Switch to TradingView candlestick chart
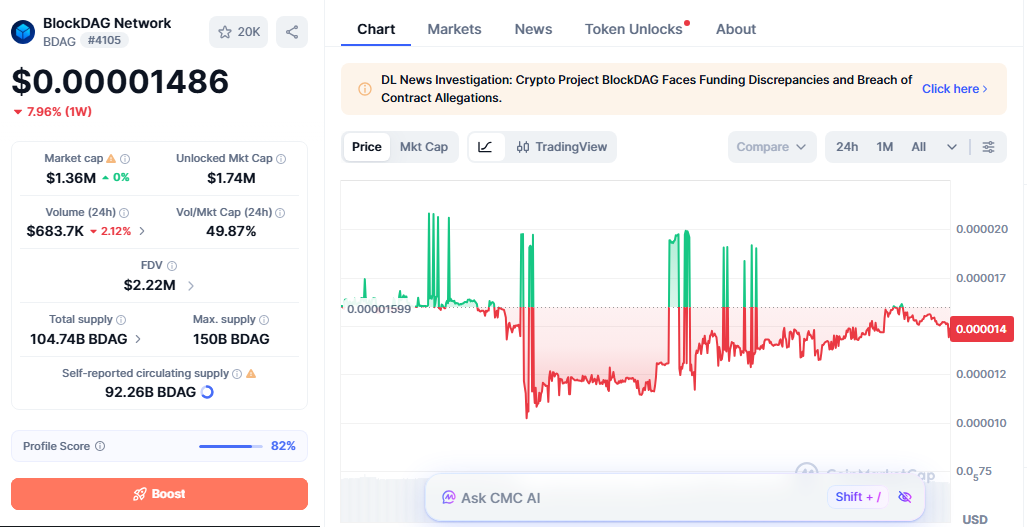This screenshot has width=1027, height=527. (562, 147)
